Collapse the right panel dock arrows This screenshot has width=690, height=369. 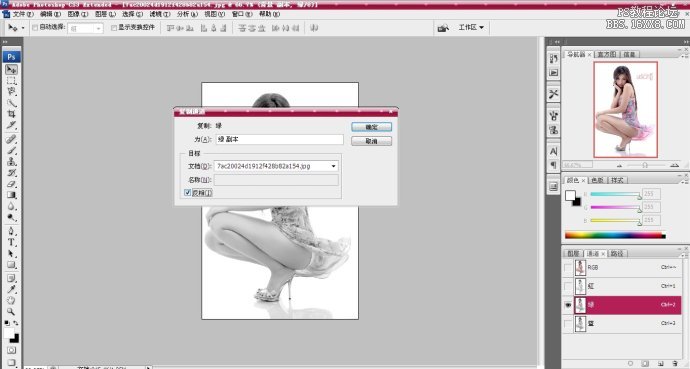(x=686, y=42)
